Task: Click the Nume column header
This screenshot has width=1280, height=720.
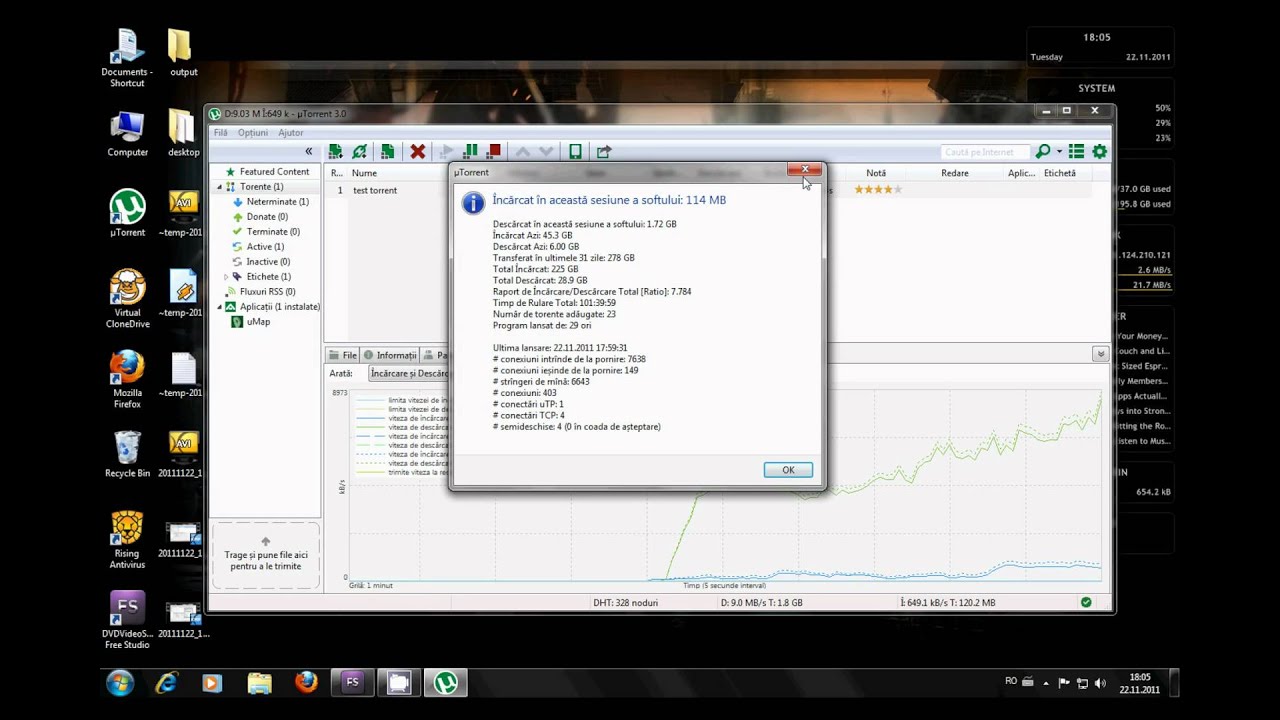Action: 364,173
